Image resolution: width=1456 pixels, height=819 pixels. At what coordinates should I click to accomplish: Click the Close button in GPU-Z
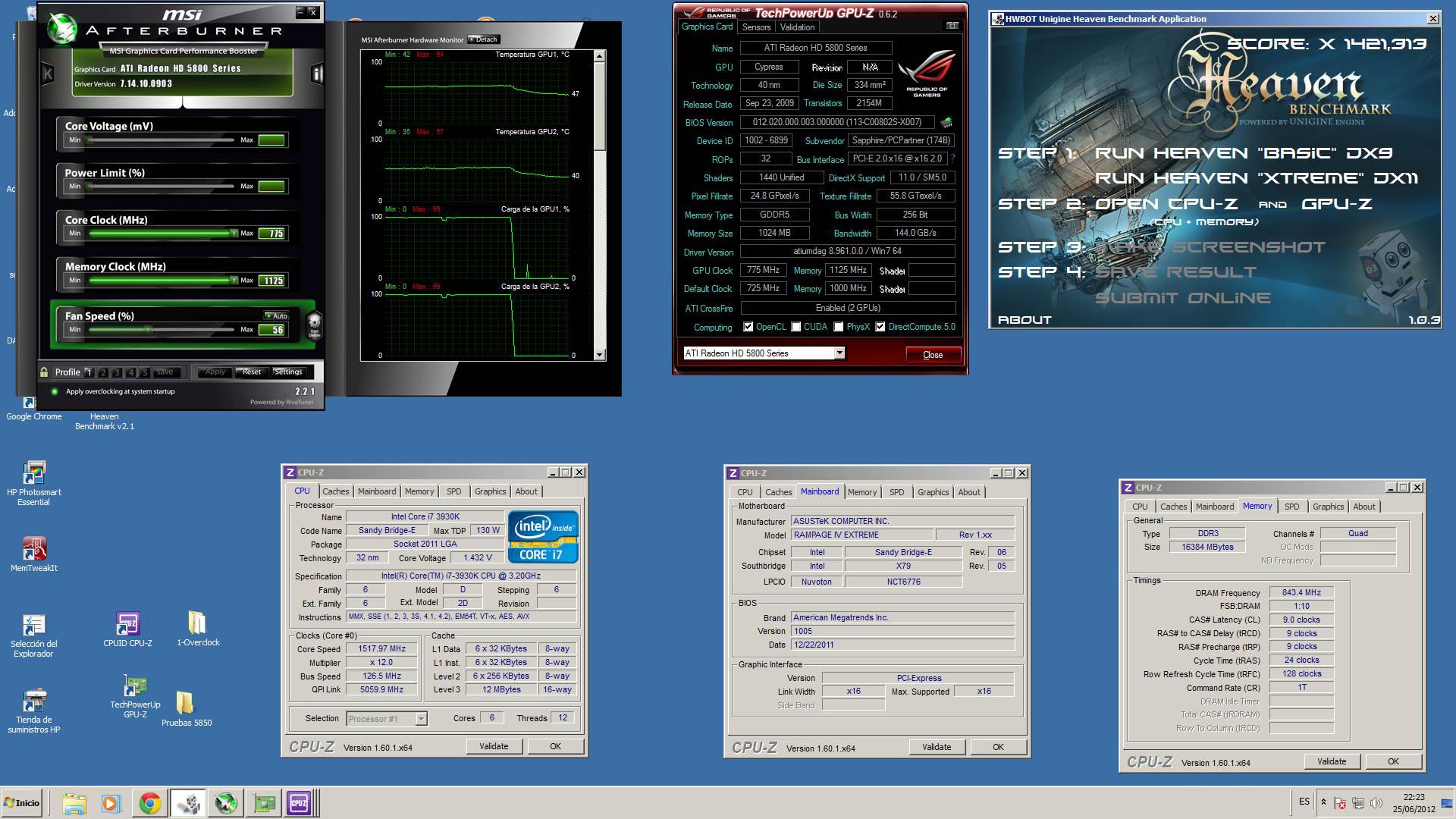pyautogui.click(x=933, y=355)
